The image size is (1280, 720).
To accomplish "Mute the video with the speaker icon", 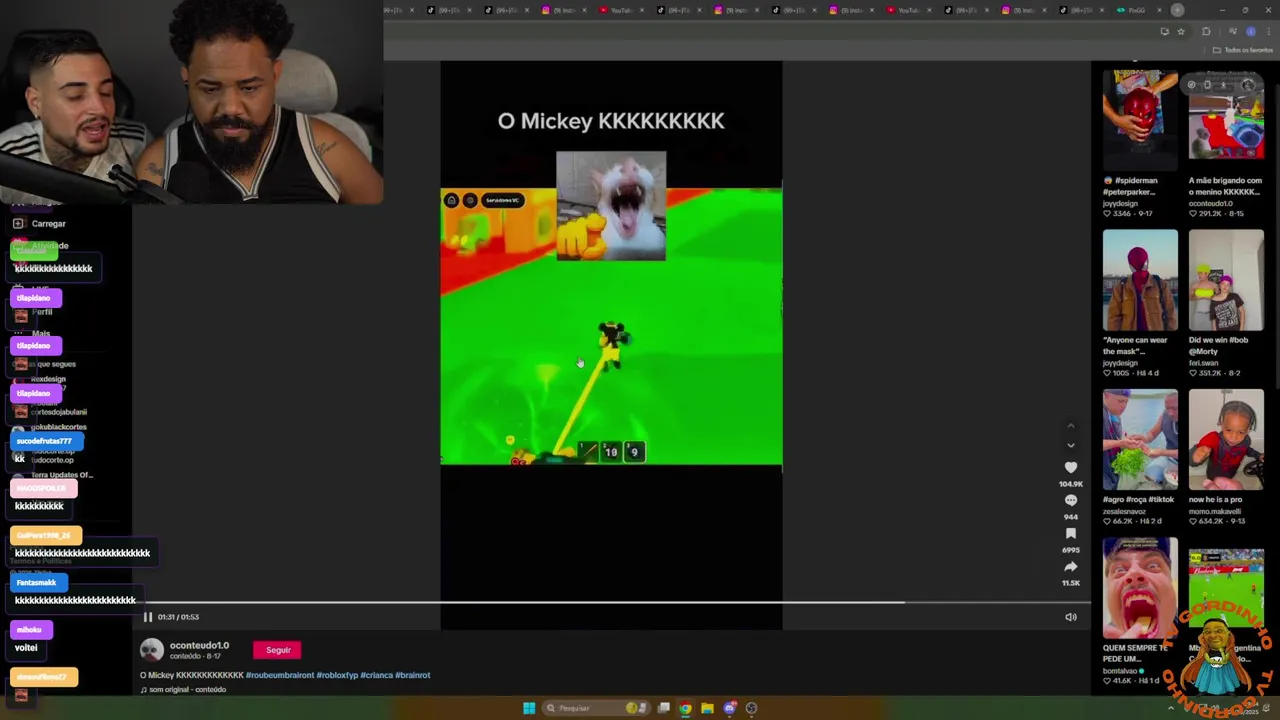I will click(x=1071, y=617).
